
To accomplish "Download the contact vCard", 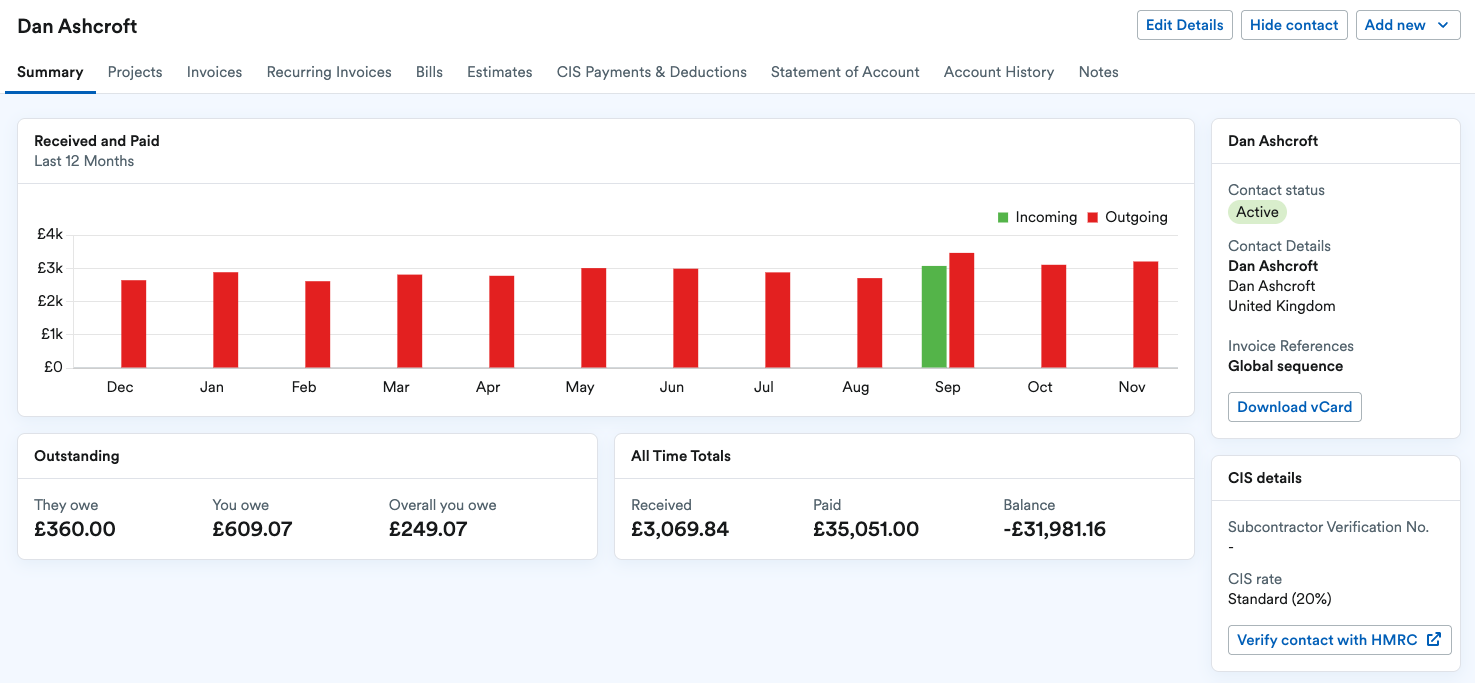I will coord(1294,407).
